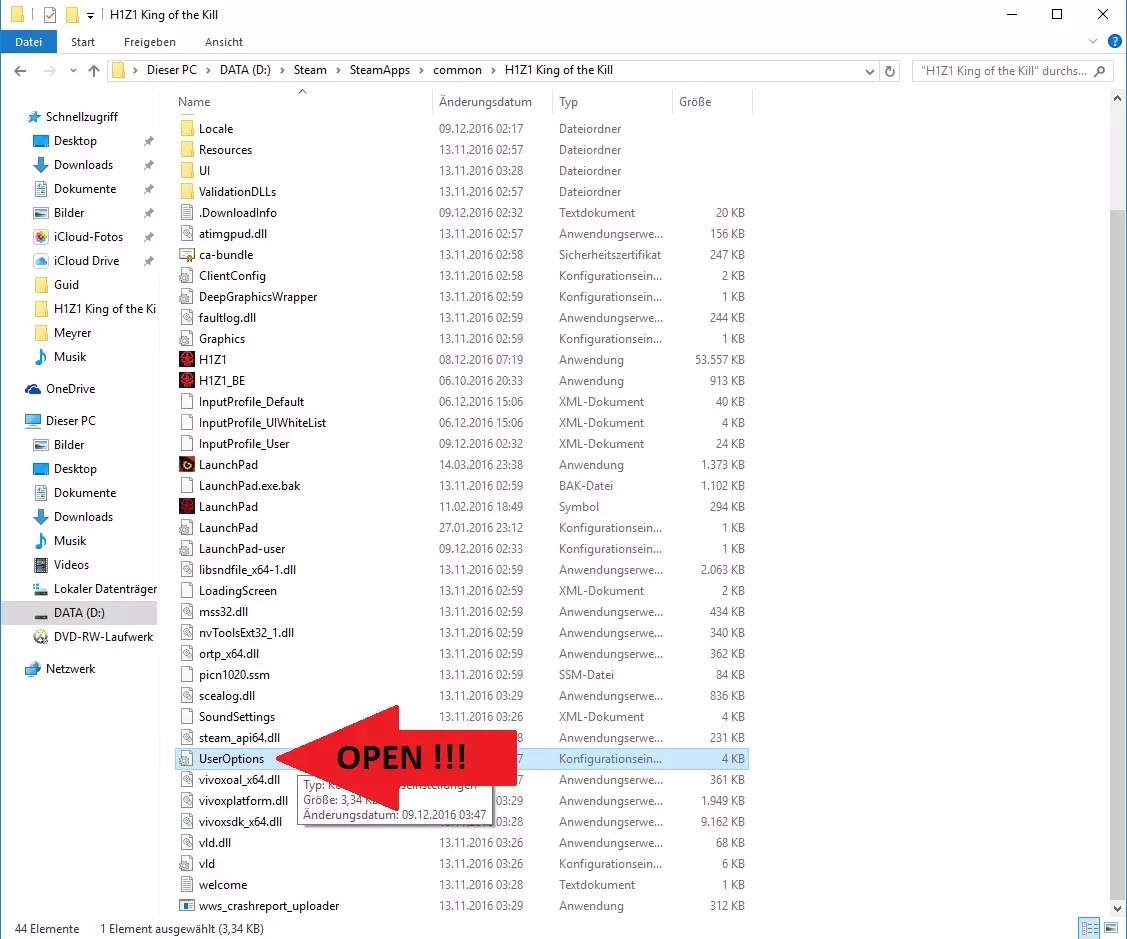Viewport: 1127px width, 939px height.
Task: Open the quick access toolbar dropdown
Action: (x=91, y=15)
